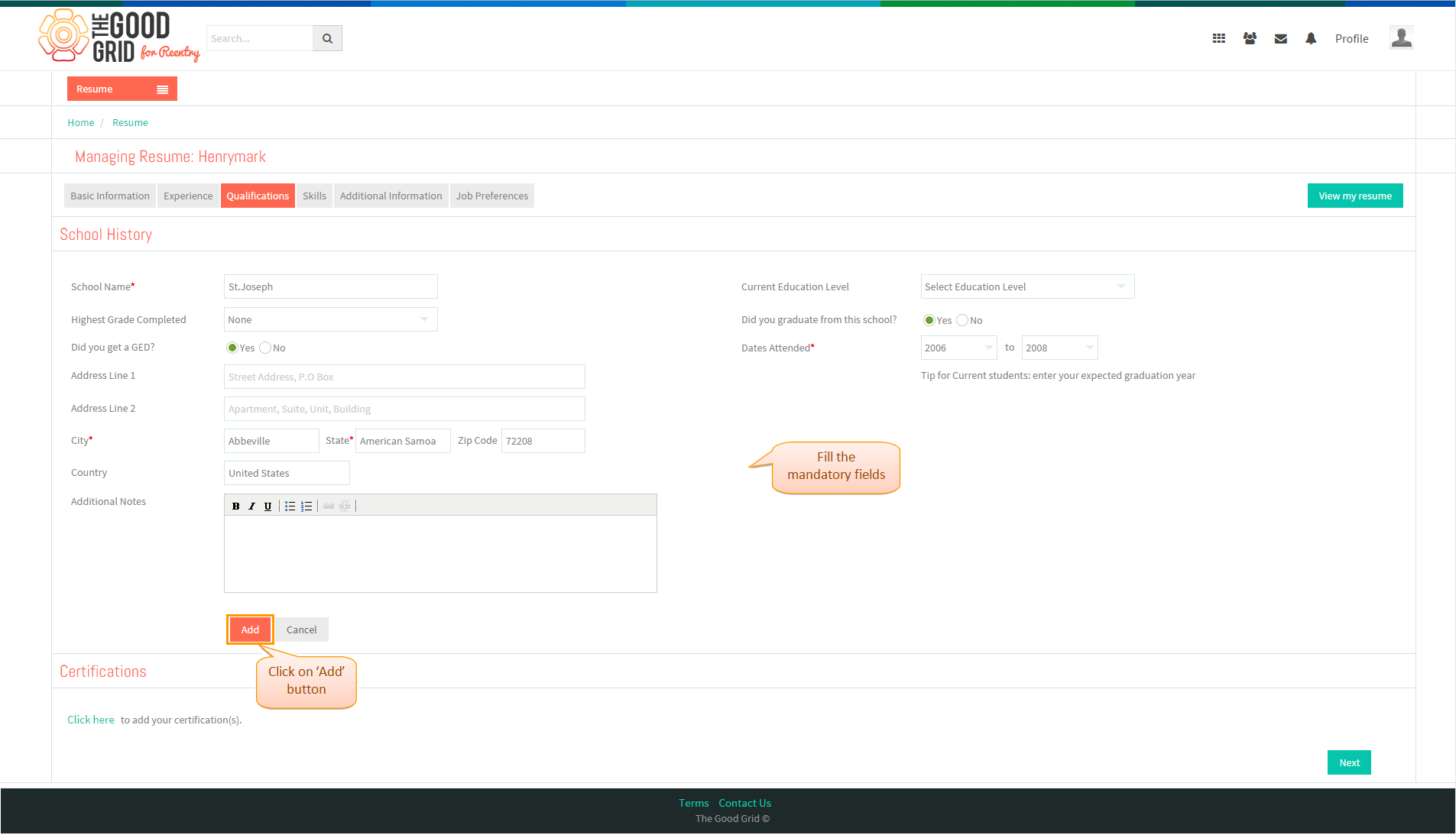
Task: Click the insert link icon
Action: (329, 506)
